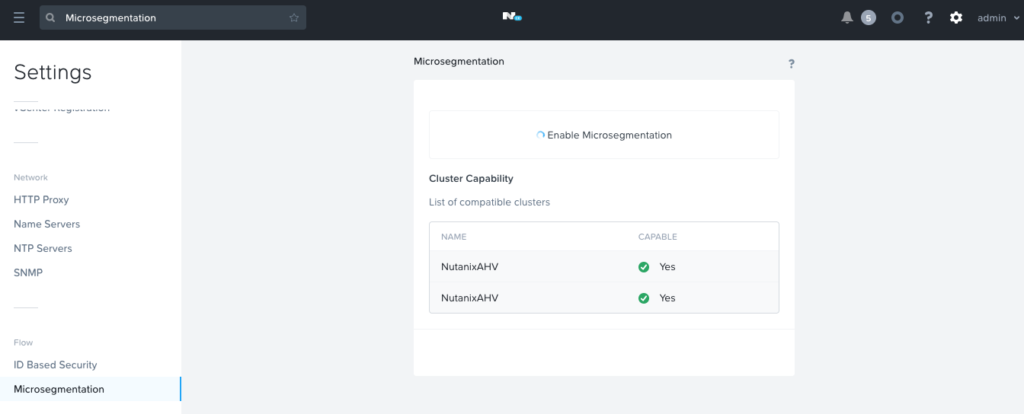Open the hamburger main menu

(19, 18)
